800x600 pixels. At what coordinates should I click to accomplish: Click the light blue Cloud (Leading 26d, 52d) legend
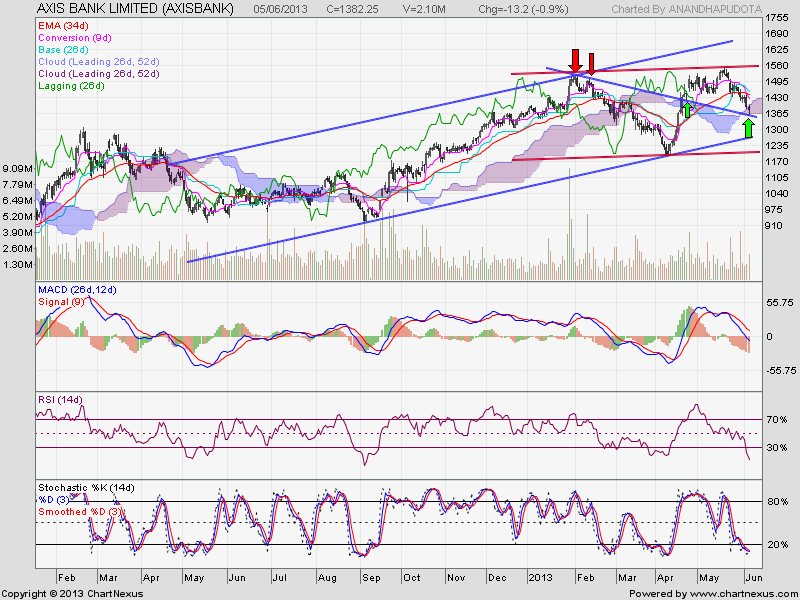point(99,61)
